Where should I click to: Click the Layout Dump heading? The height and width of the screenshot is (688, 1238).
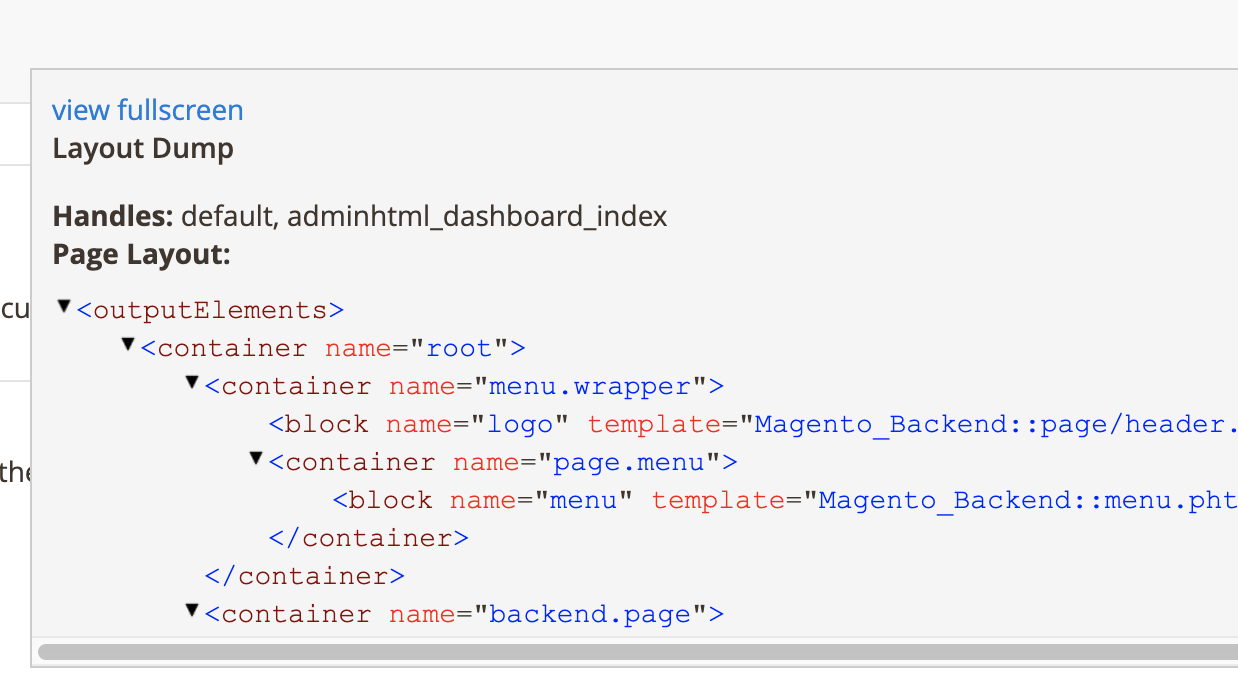143,149
